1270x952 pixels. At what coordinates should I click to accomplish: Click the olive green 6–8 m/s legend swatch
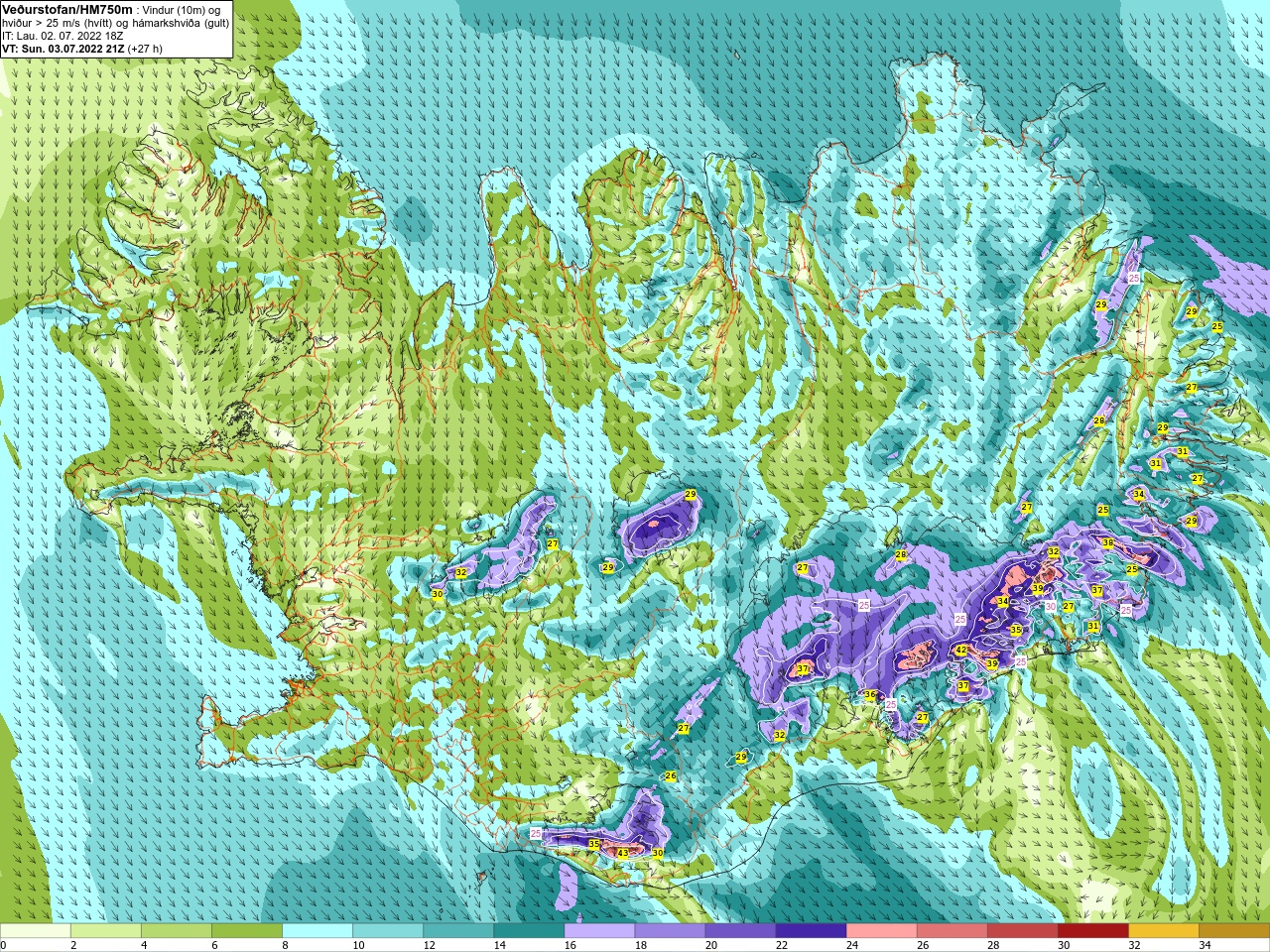coord(247,931)
